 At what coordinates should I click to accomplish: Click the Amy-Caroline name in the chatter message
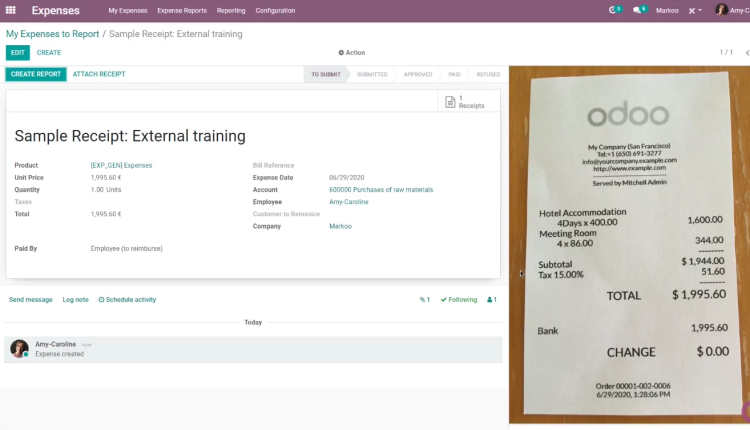(x=55, y=344)
